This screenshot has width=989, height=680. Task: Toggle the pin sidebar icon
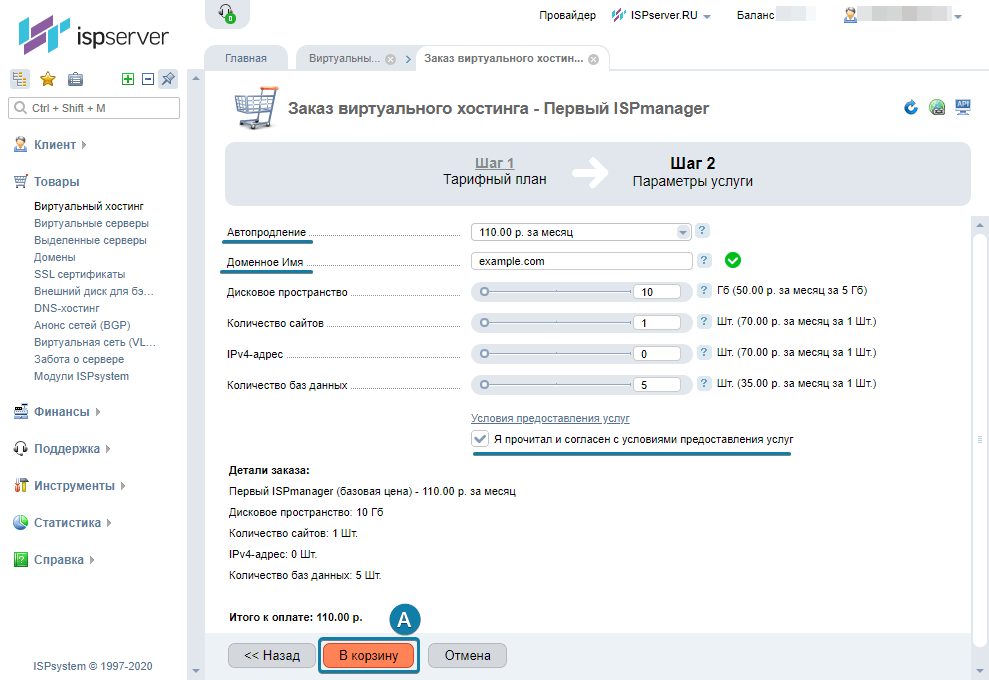pos(168,79)
